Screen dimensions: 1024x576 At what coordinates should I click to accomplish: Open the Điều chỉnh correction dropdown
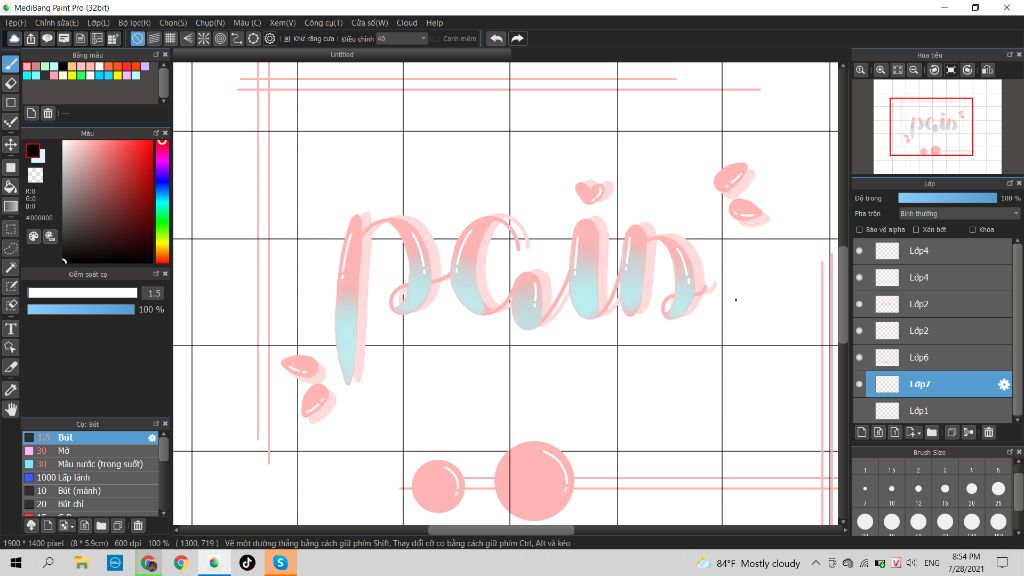(402, 39)
